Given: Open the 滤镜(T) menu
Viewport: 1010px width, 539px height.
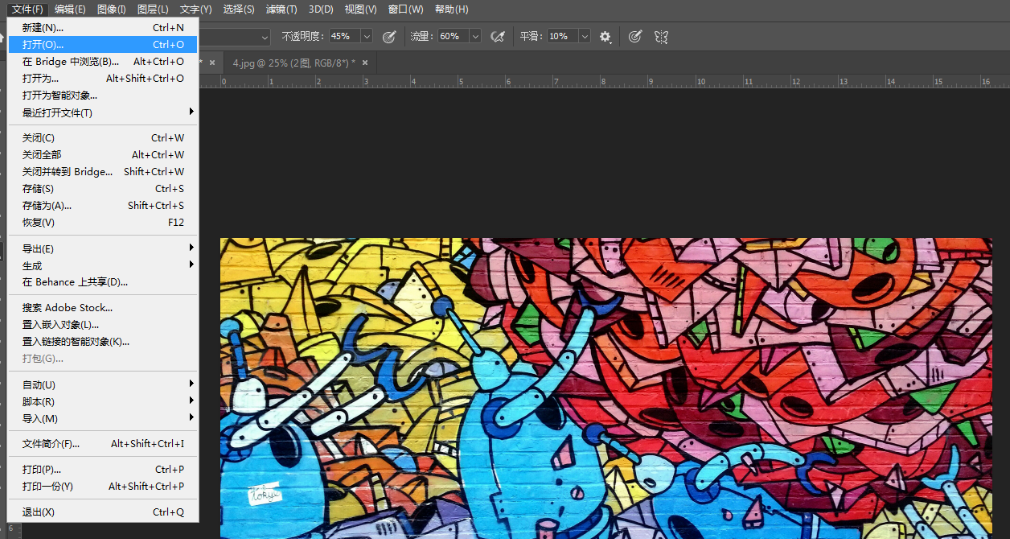Looking at the screenshot, I should [281, 9].
